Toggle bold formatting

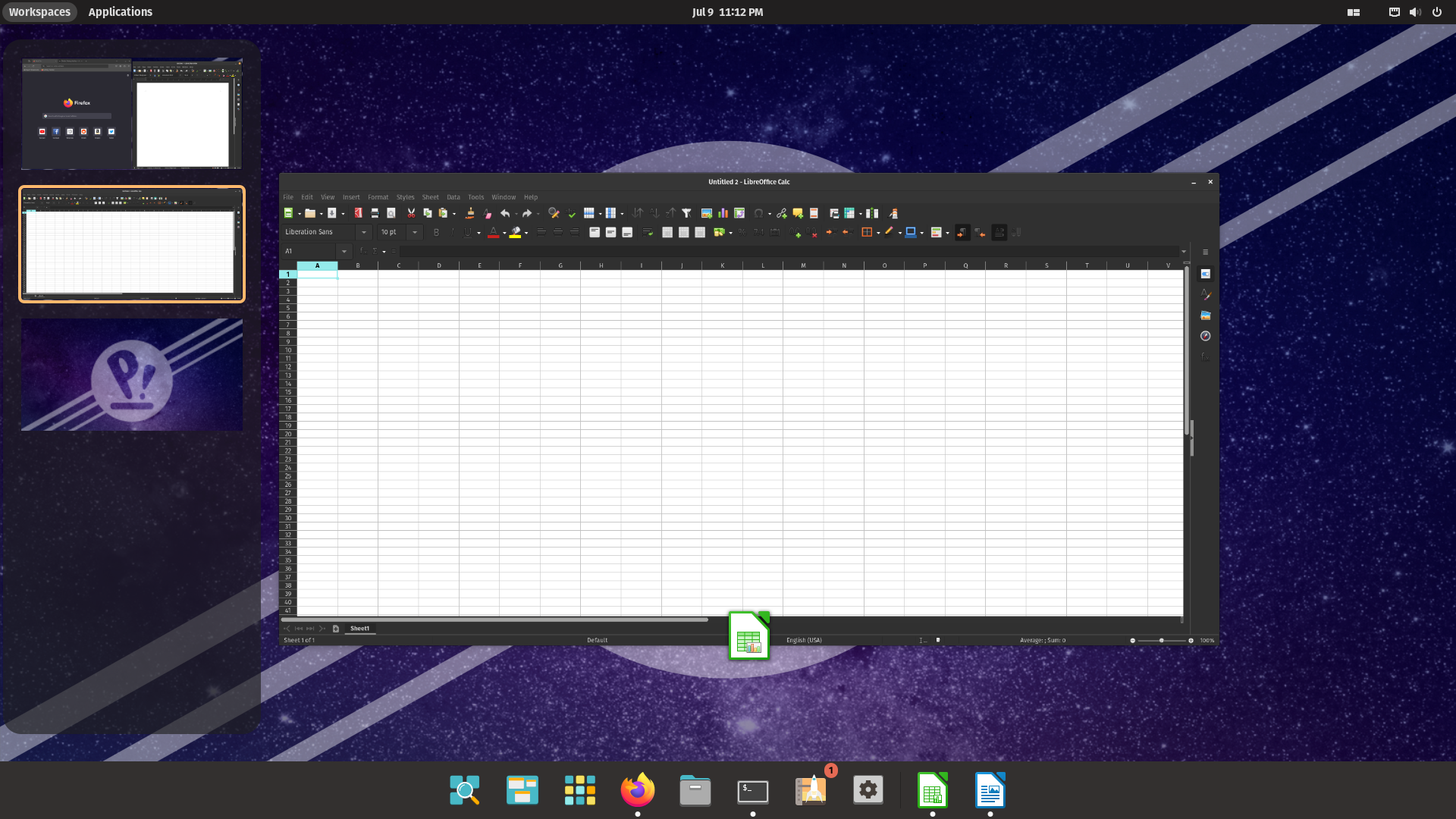436,232
